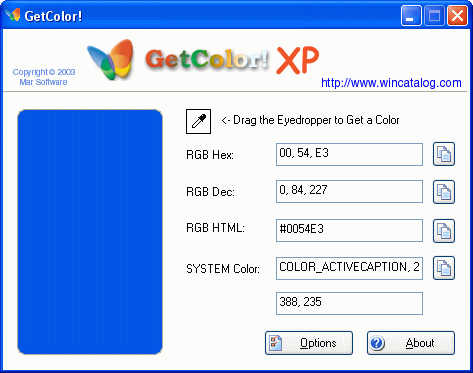473x373 pixels.
Task: Click the coordinates field showing 388, 235
Action: tap(349, 303)
